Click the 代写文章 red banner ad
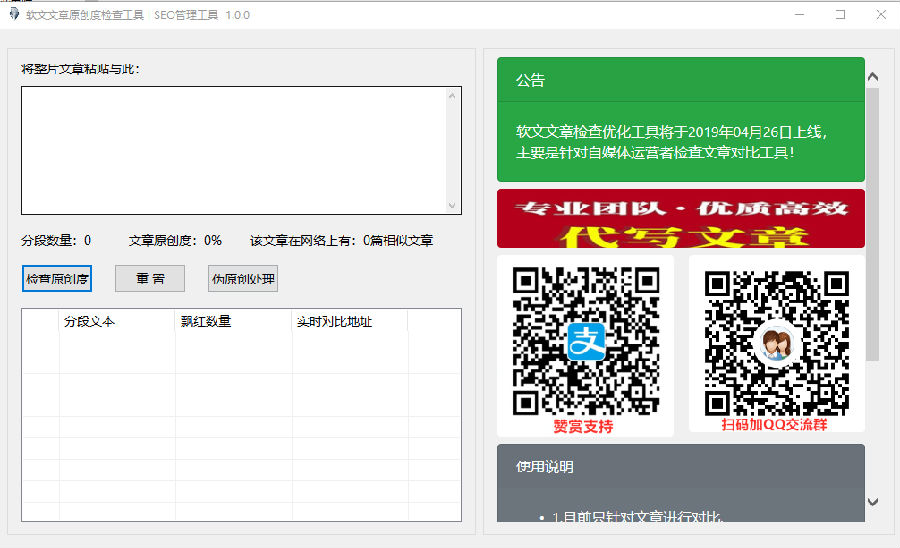The image size is (900, 548). point(681,219)
